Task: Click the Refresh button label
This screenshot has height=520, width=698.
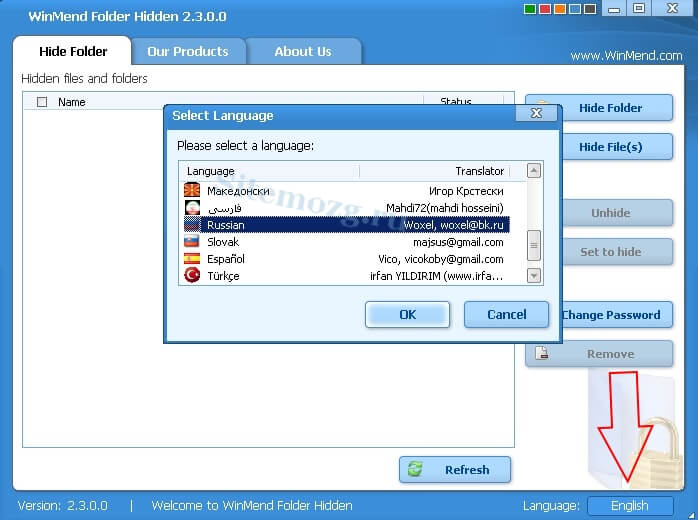Action: click(x=467, y=470)
